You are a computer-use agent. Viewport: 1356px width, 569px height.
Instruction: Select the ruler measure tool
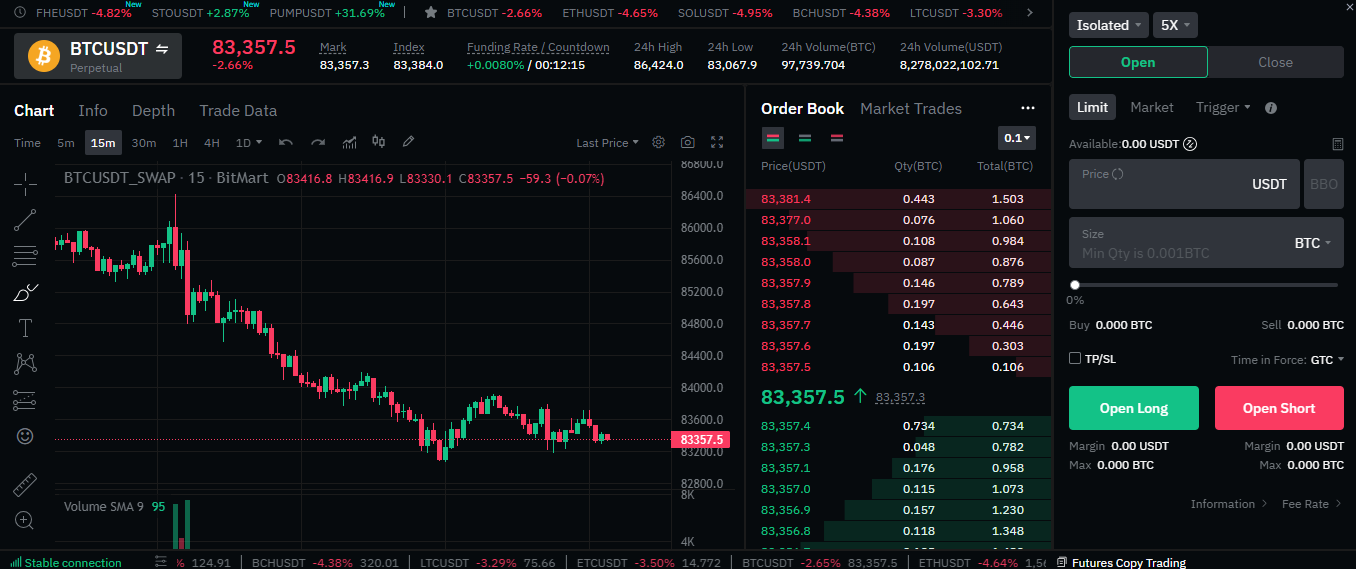[x=25, y=485]
